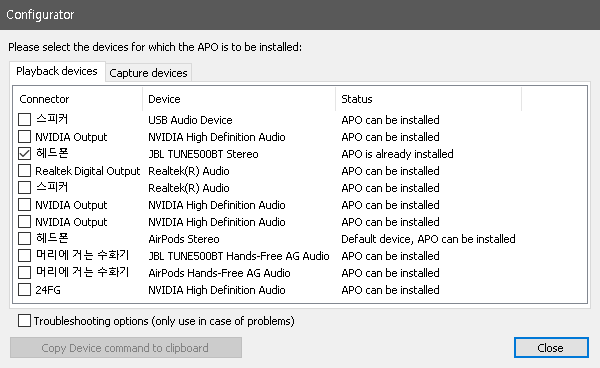Image resolution: width=600 pixels, height=368 pixels.
Task: Check the last NVIDIA Output checkbox above AirPods
Action: coord(24,222)
